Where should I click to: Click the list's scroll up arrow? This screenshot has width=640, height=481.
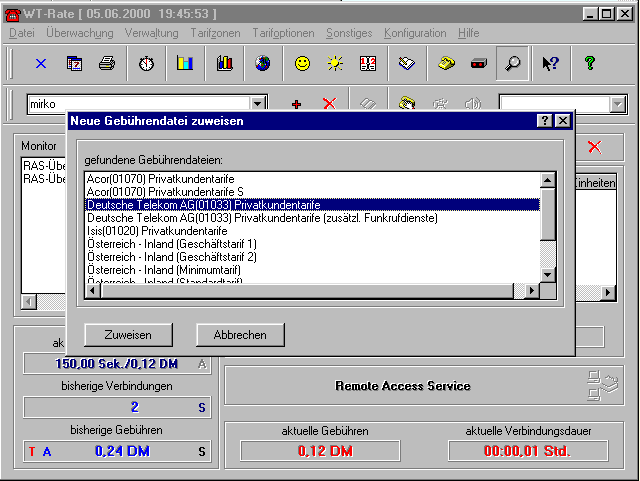click(548, 180)
